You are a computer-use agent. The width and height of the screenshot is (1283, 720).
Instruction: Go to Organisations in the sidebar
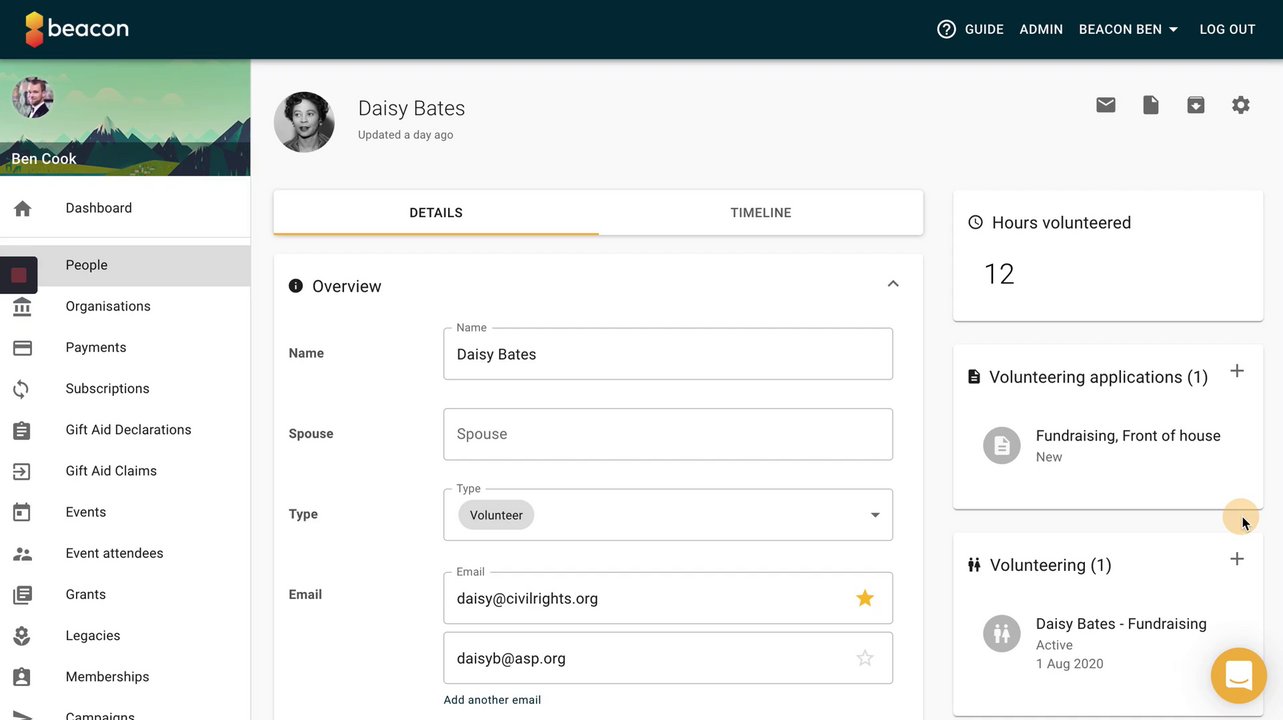(x=108, y=306)
